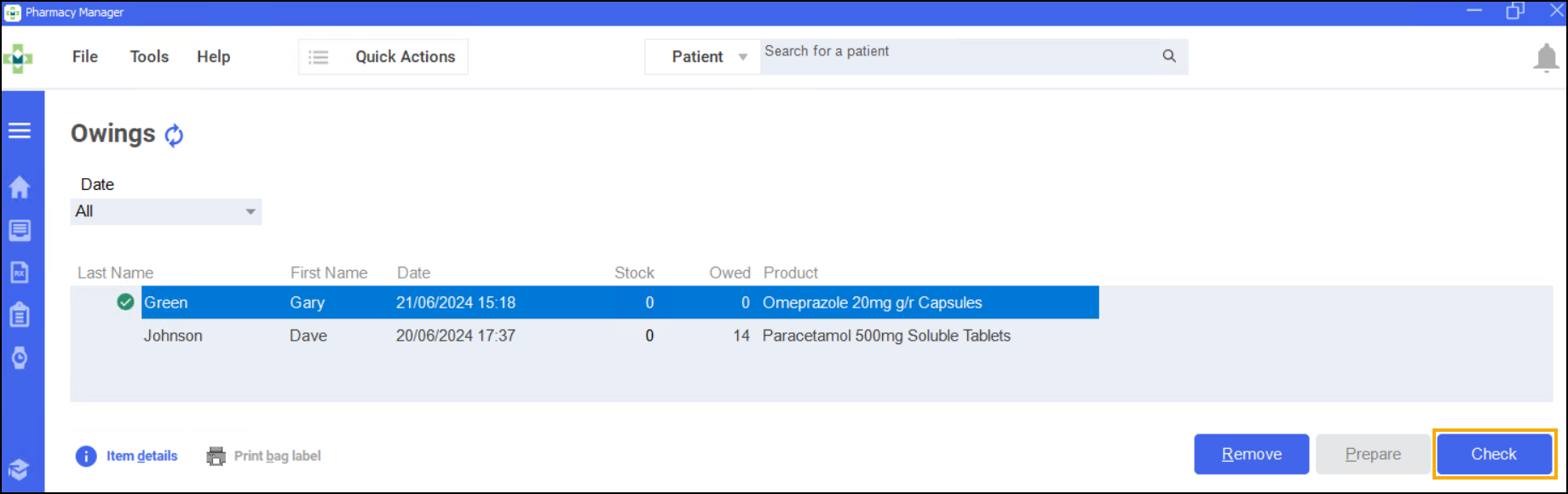Open the Quick Actions list

coord(383,57)
